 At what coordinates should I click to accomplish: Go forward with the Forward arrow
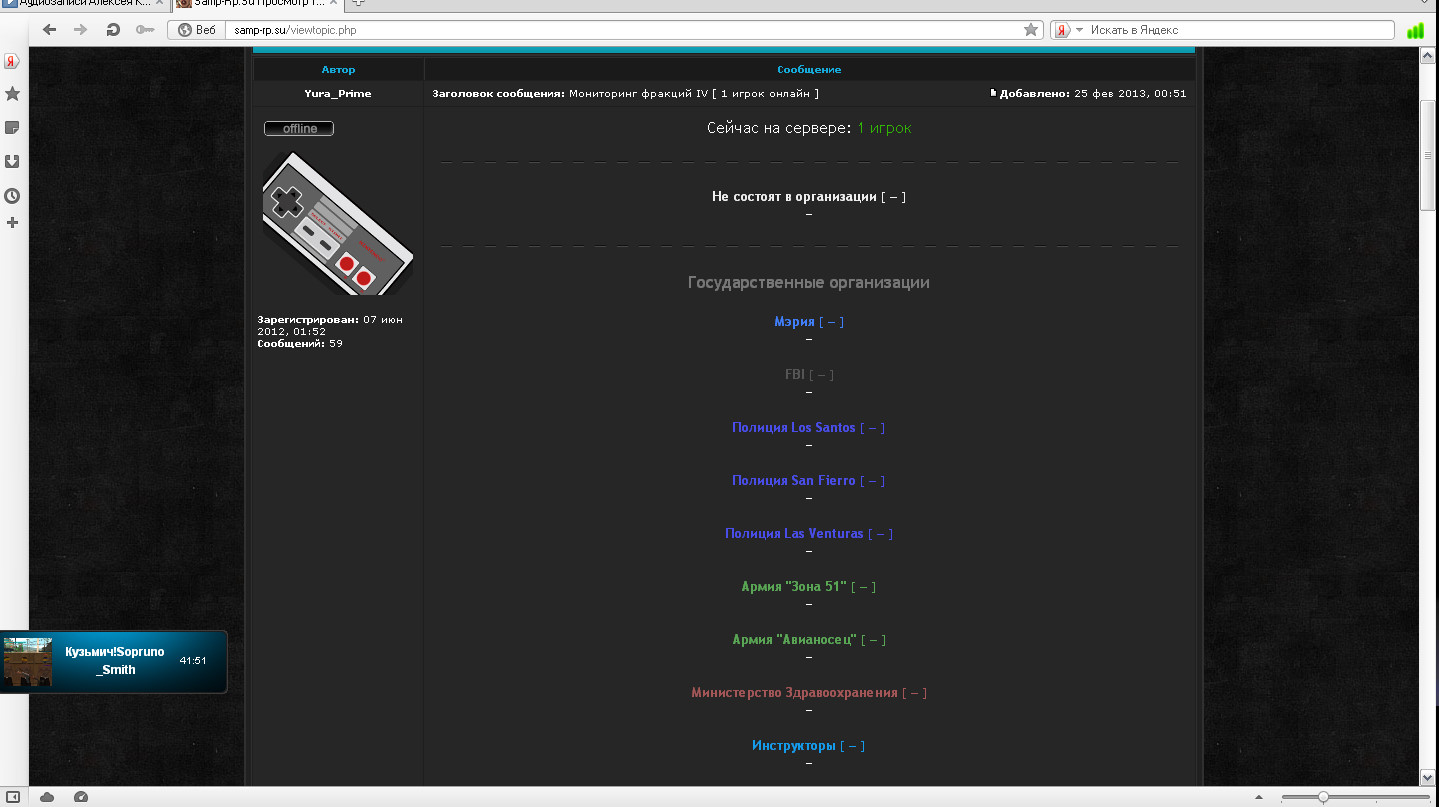pos(80,30)
